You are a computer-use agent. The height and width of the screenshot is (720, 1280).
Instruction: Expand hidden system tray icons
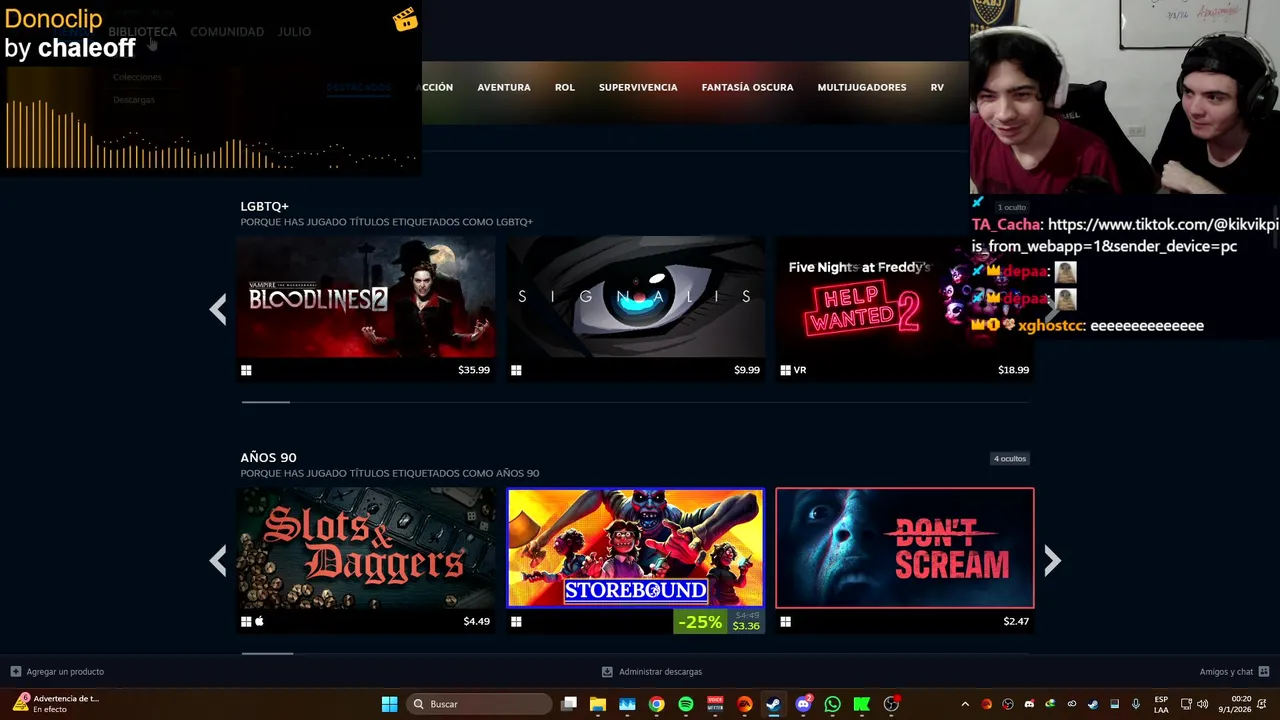965,704
